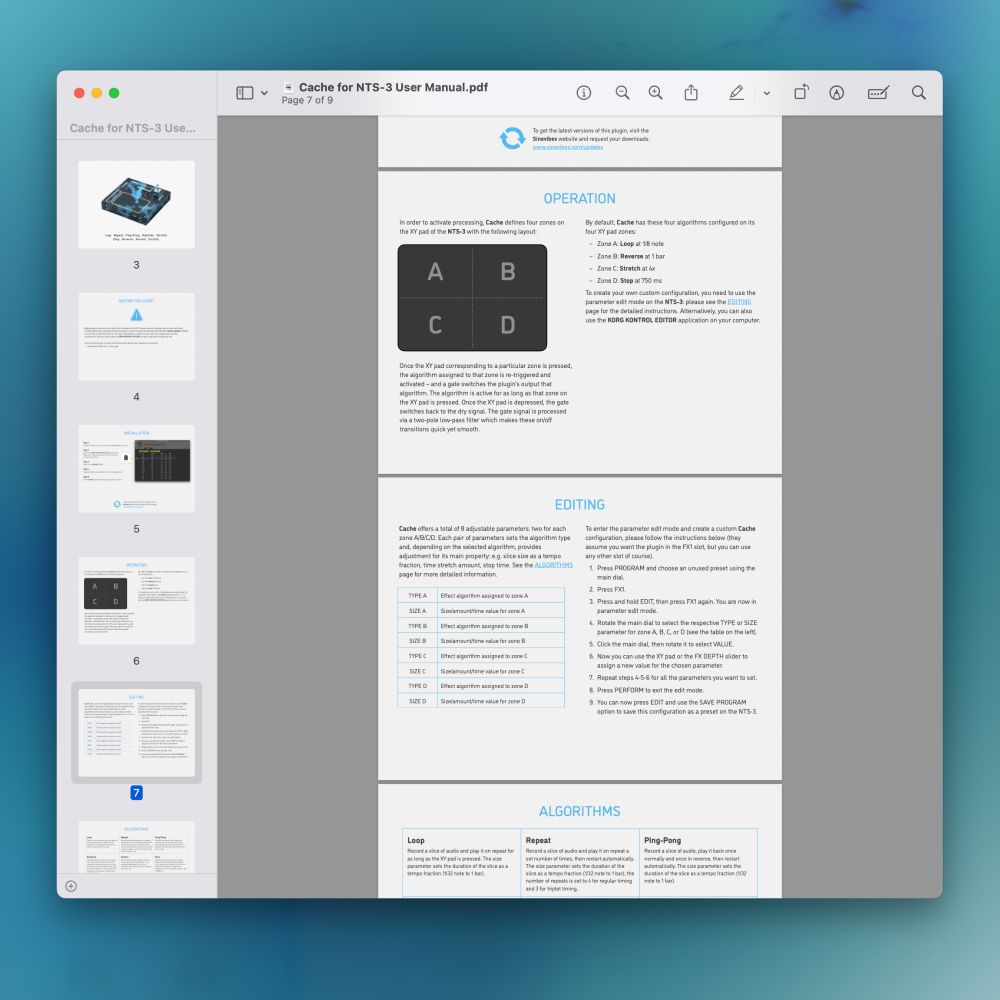Click 'Press PERFORM to exit the edit mode.'

650,690
